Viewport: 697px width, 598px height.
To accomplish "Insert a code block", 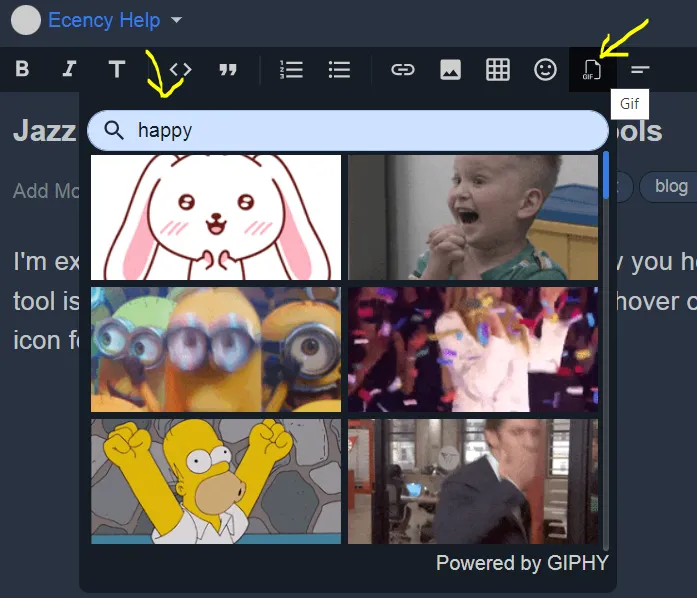I will 180,69.
